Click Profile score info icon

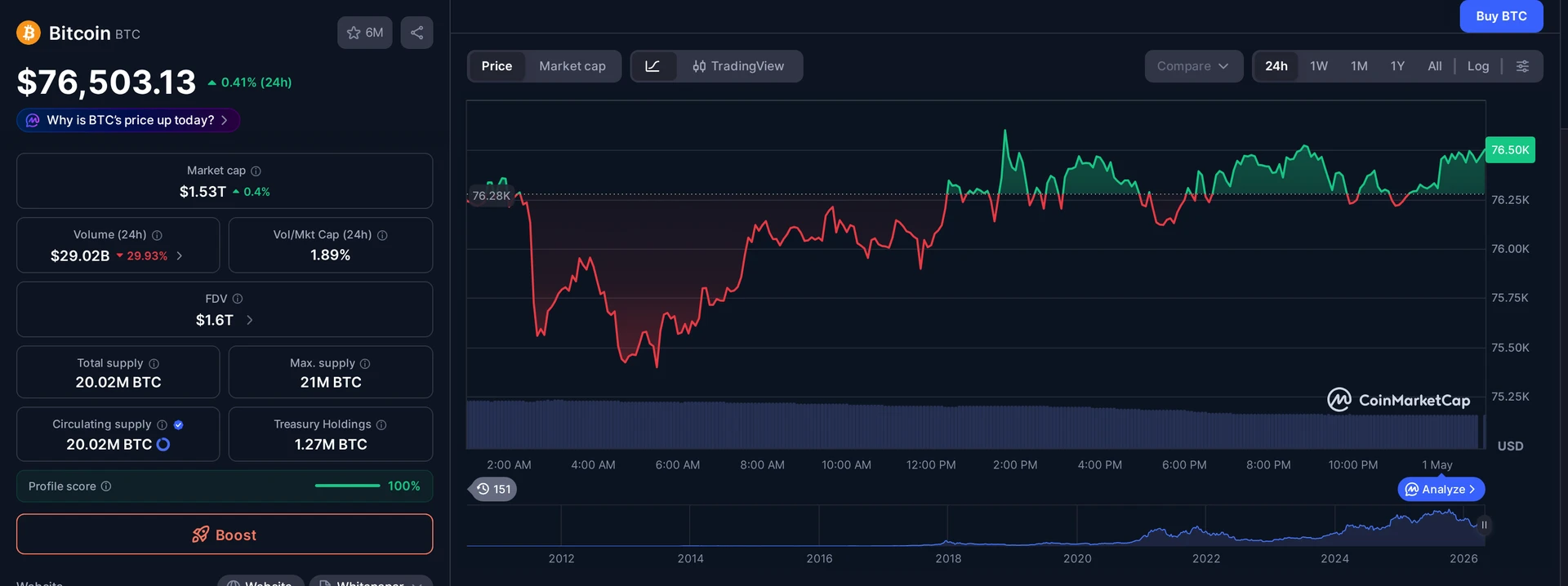coord(106,486)
